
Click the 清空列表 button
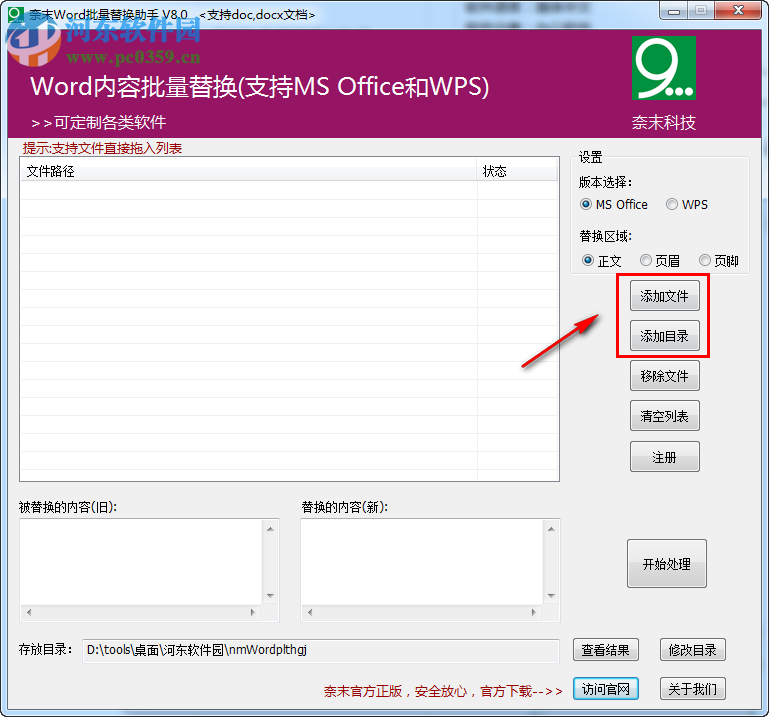[665, 416]
